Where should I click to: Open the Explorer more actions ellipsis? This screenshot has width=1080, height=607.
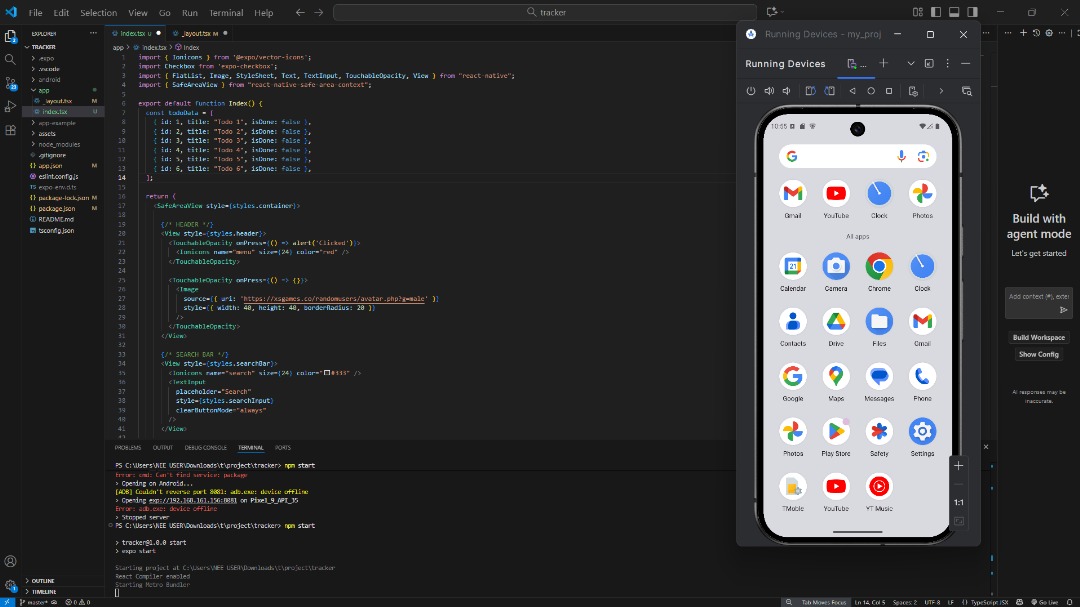(x=93, y=33)
